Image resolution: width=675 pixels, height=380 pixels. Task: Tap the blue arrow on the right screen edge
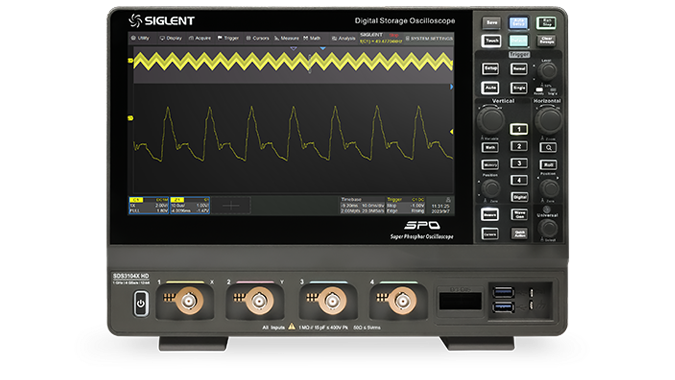coord(452,87)
